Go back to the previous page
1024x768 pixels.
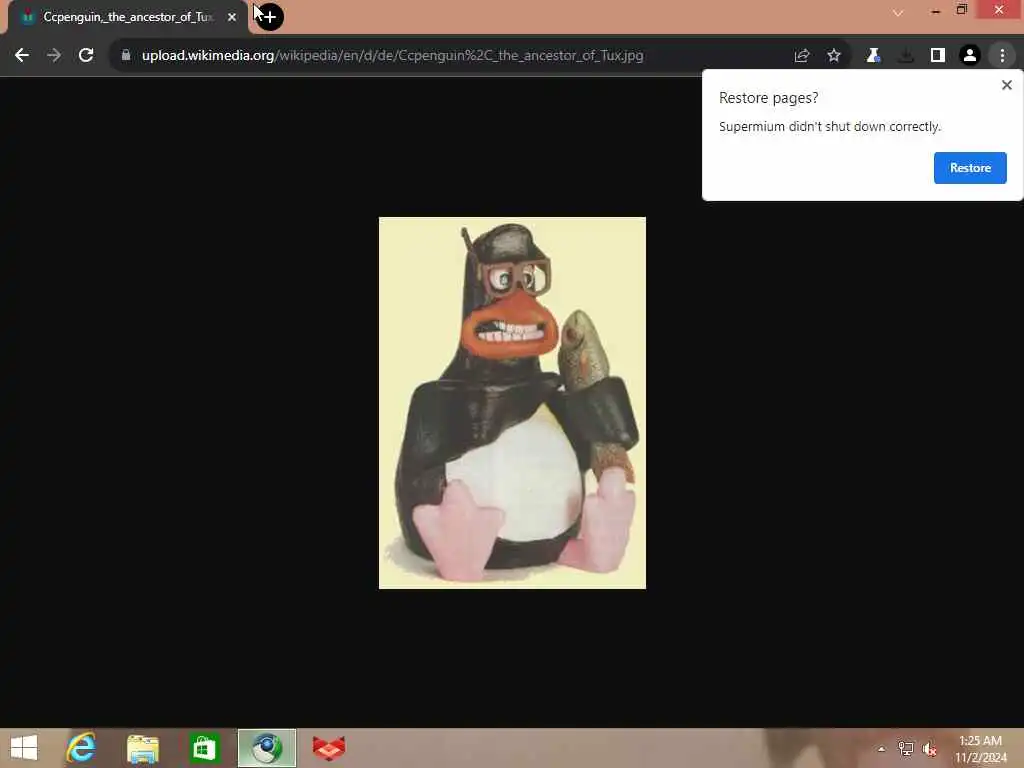click(22, 56)
